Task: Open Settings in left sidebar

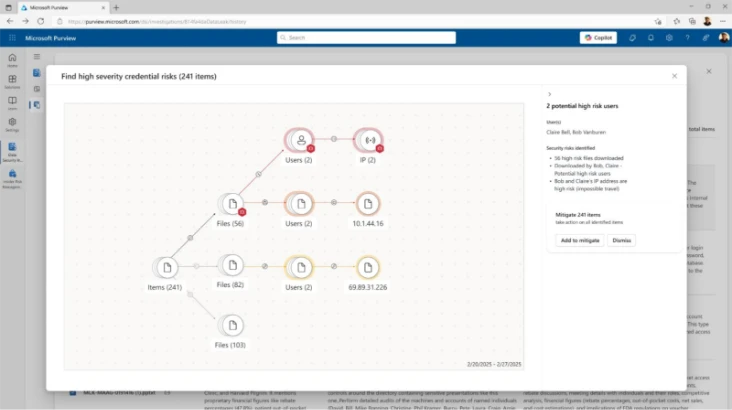Action: click(12, 125)
